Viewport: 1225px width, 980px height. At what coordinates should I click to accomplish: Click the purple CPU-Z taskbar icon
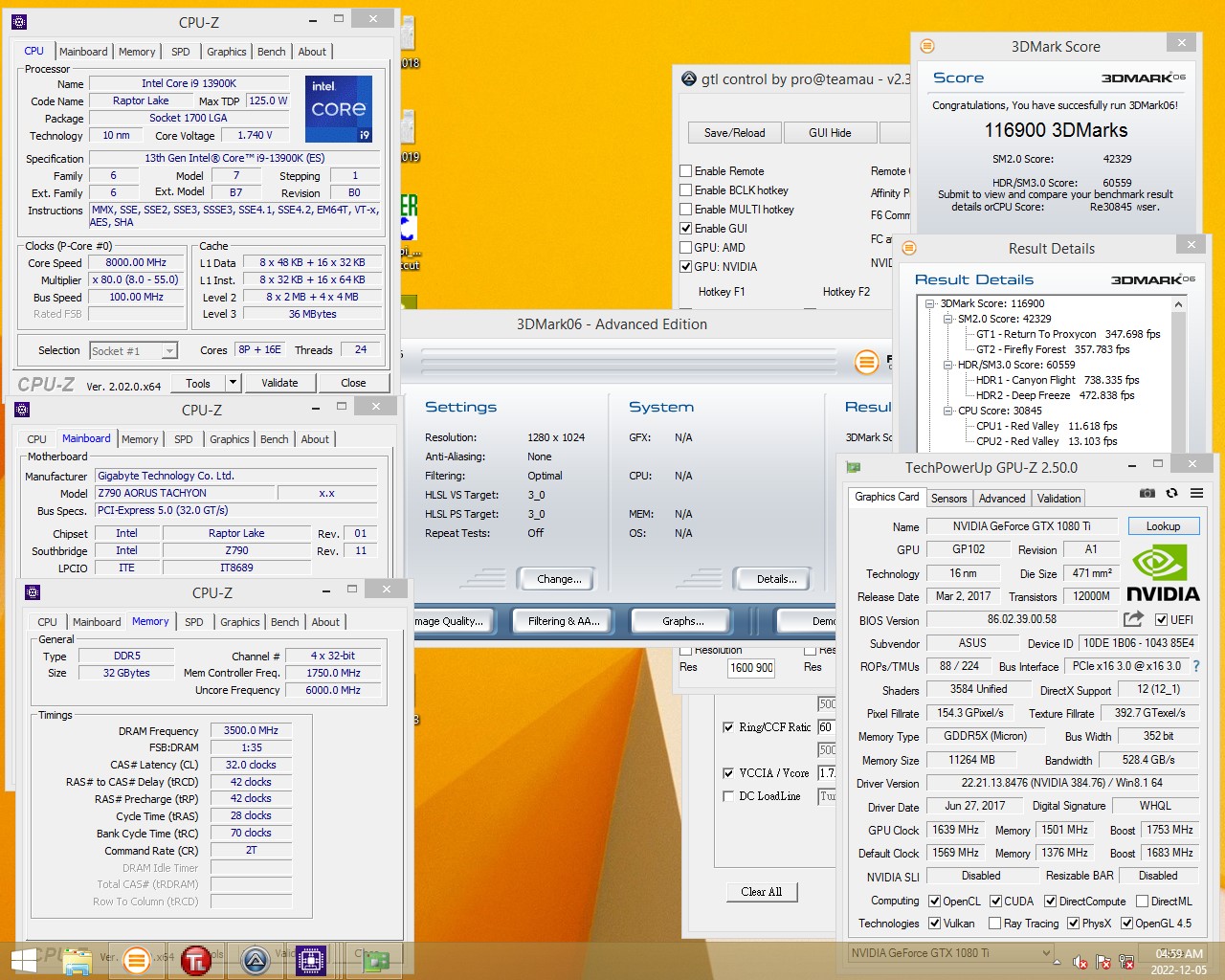coord(311,960)
